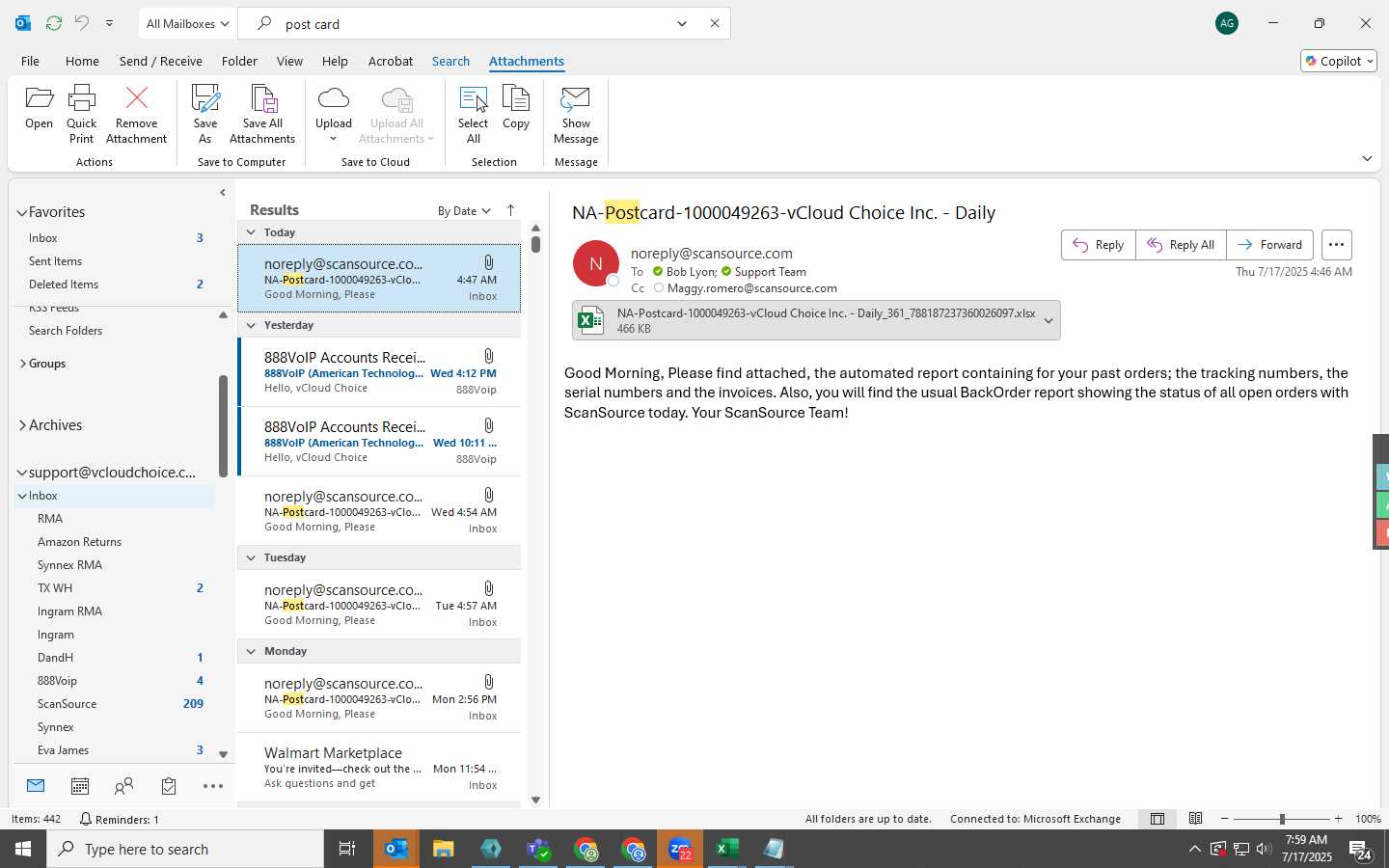The height and width of the screenshot is (868, 1389).
Task: Choose Save As for the attachment
Action: click(x=205, y=114)
